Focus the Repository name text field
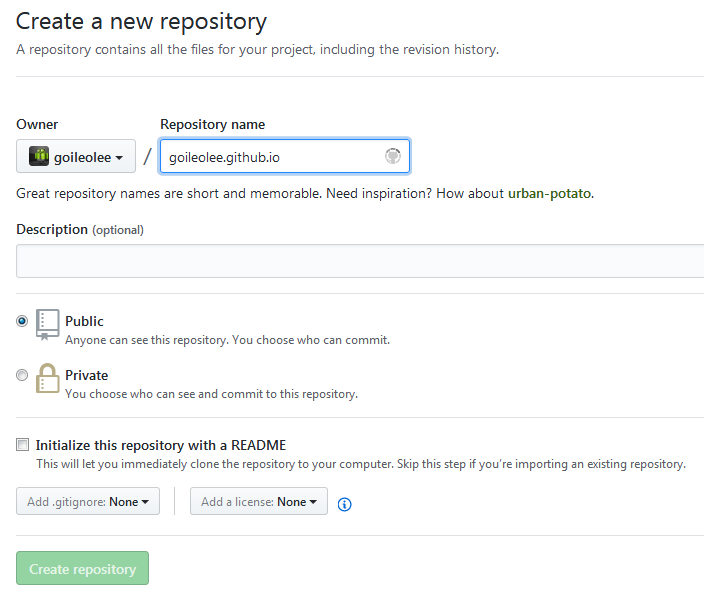This screenshot has width=704, height=601. click(270, 156)
